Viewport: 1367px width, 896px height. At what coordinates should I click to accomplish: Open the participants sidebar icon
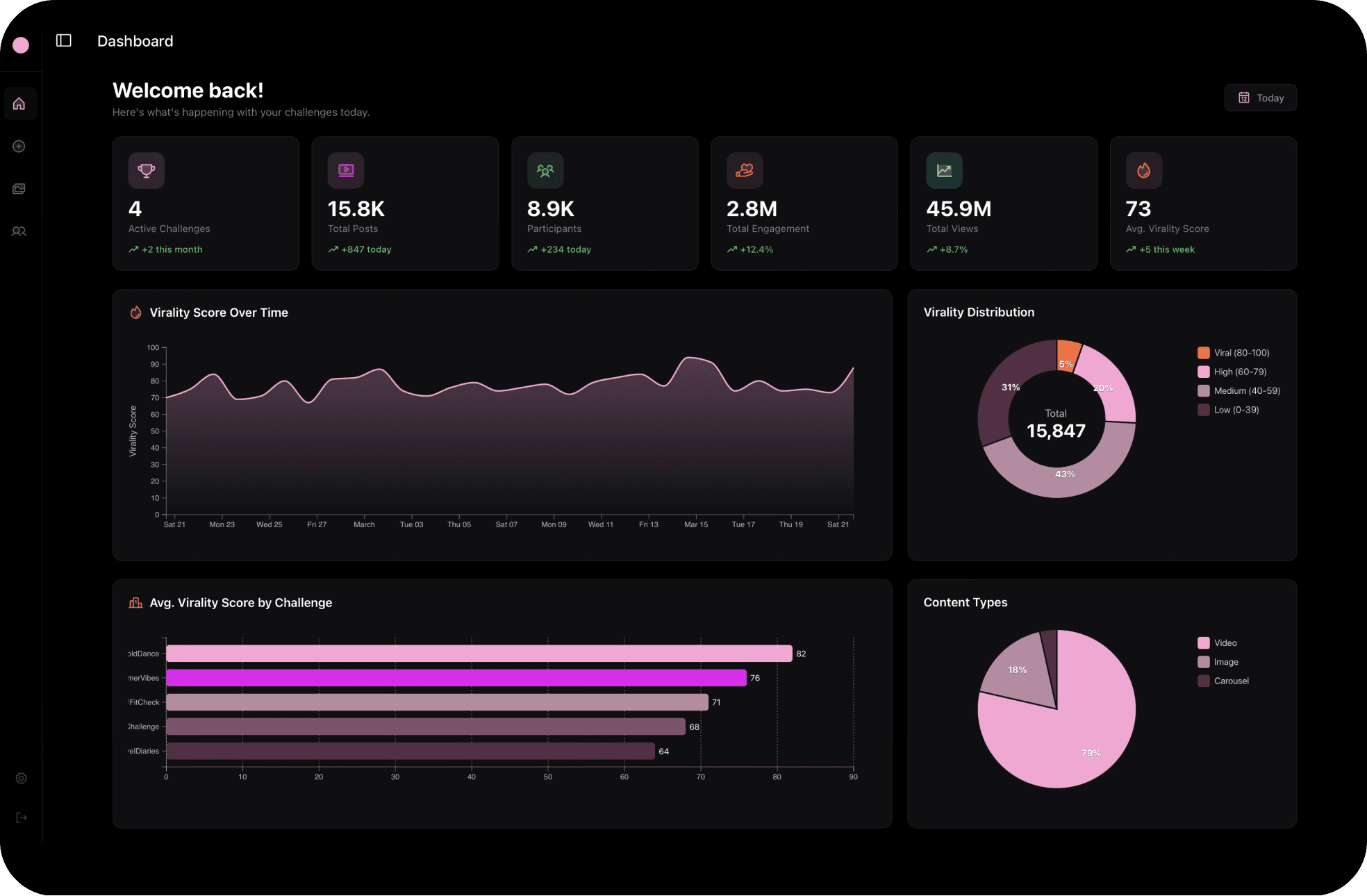click(x=19, y=231)
